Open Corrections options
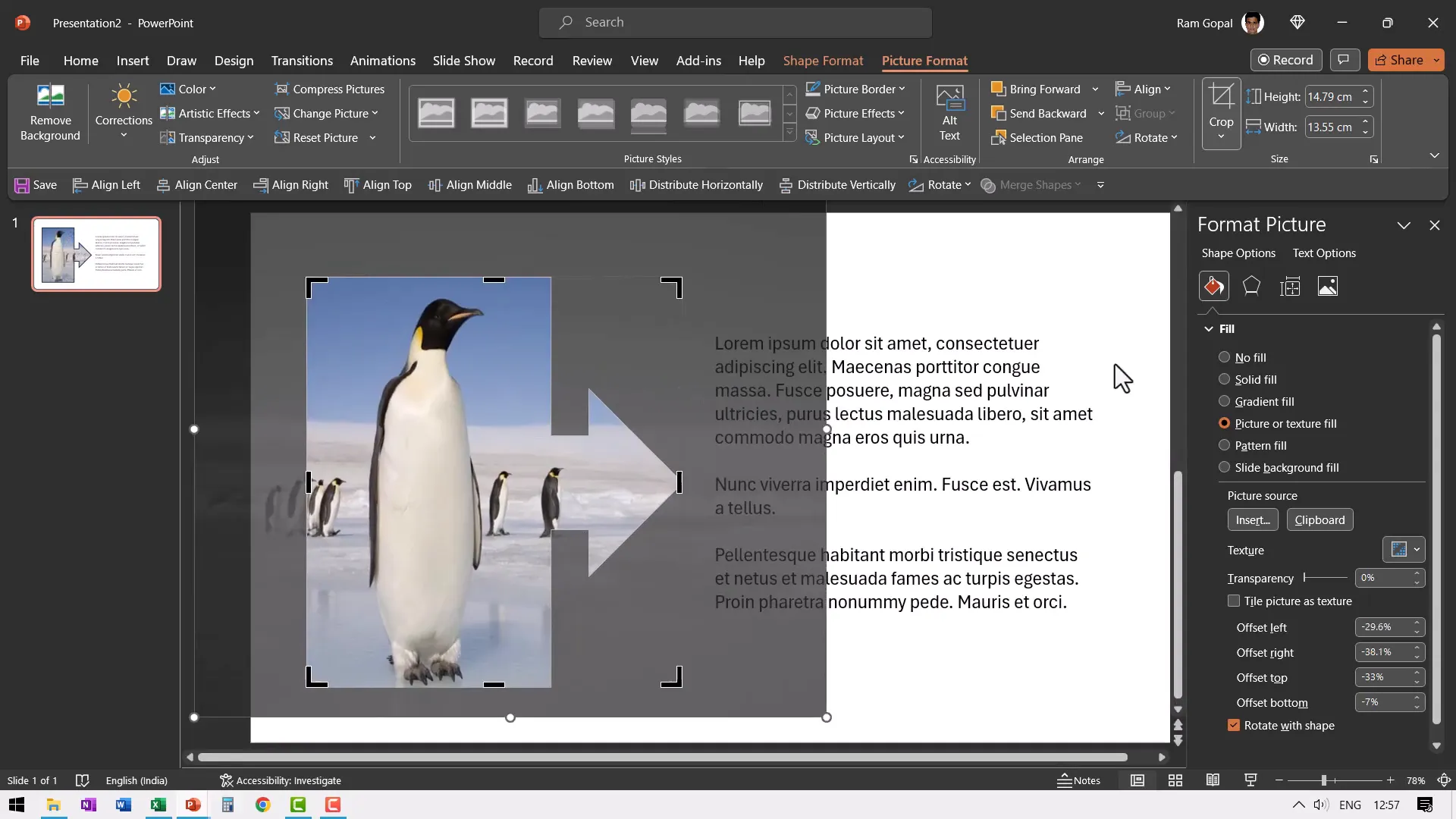This screenshot has height=819, width=1456. pos(124,112)
